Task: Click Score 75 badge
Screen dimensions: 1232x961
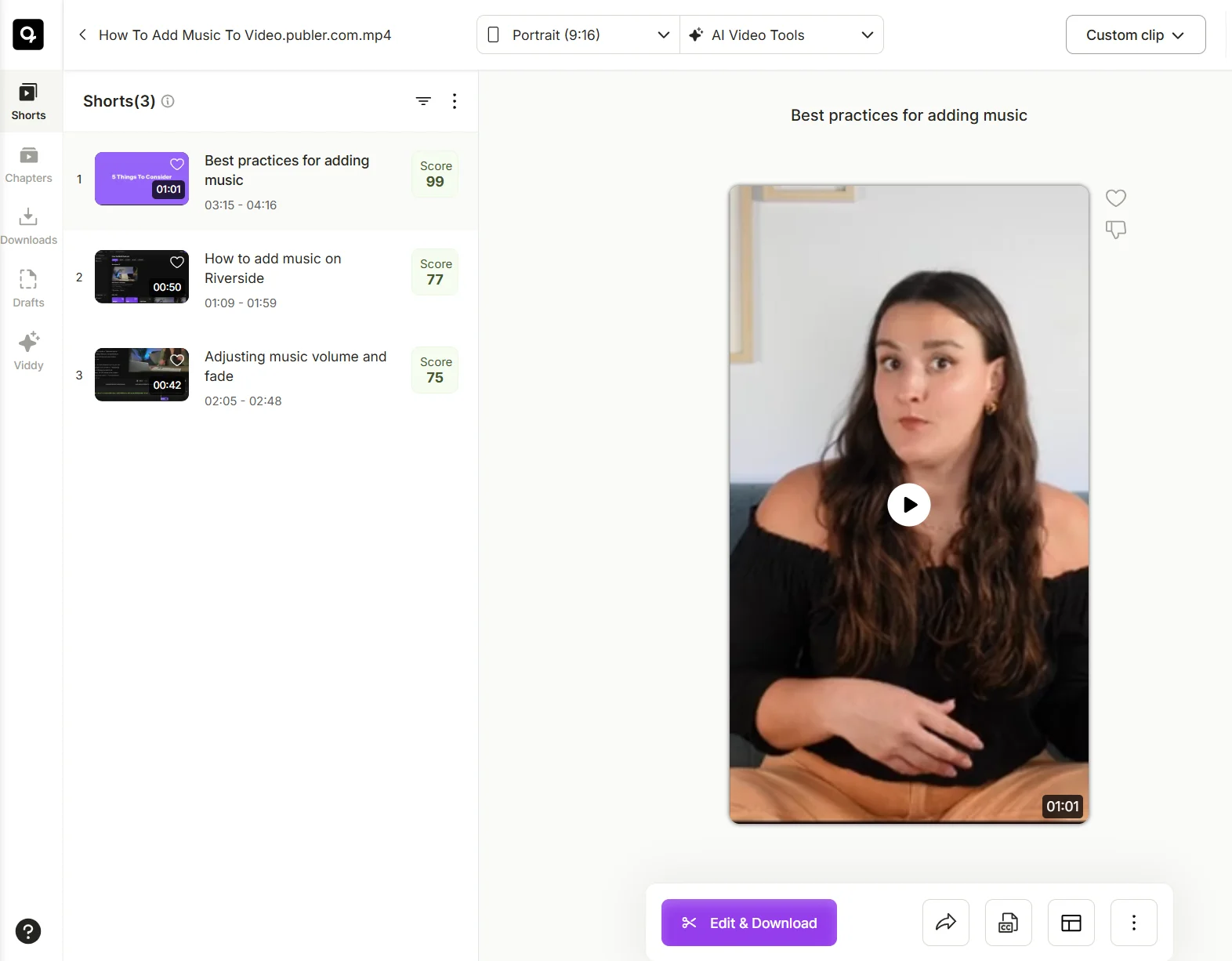Action: point(435,370)
